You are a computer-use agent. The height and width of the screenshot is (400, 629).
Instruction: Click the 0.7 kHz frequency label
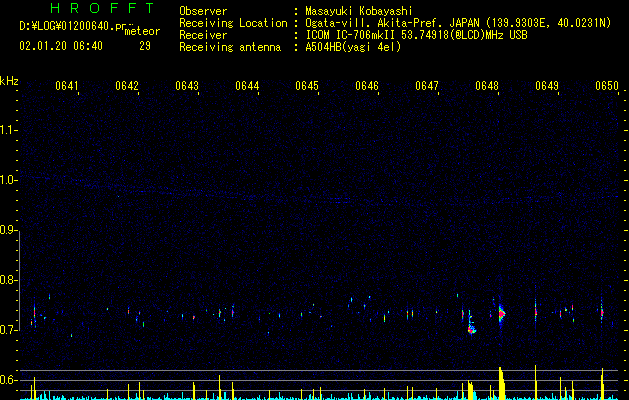click(8, 330)
